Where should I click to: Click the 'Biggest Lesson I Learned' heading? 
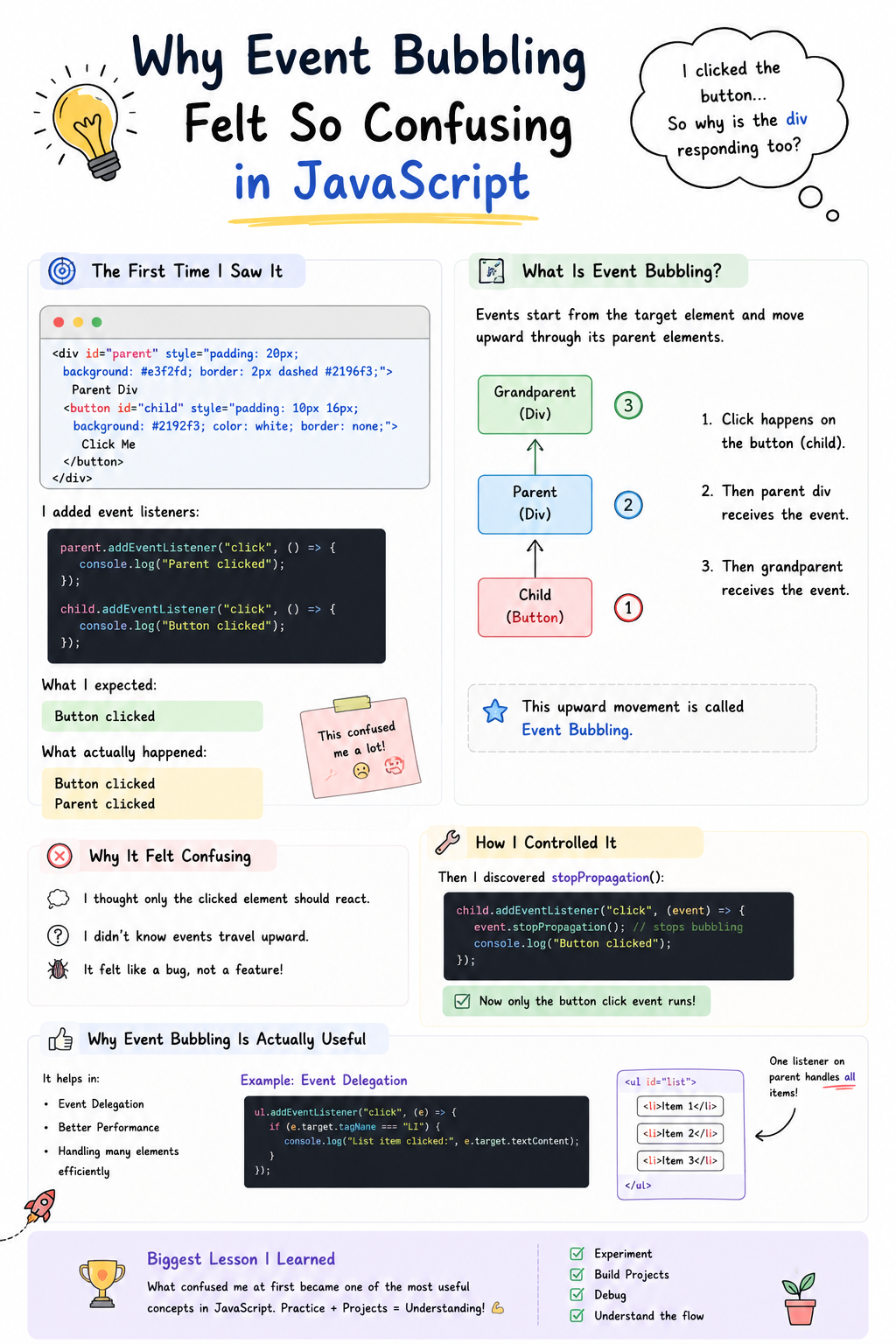pos(241,1259)
